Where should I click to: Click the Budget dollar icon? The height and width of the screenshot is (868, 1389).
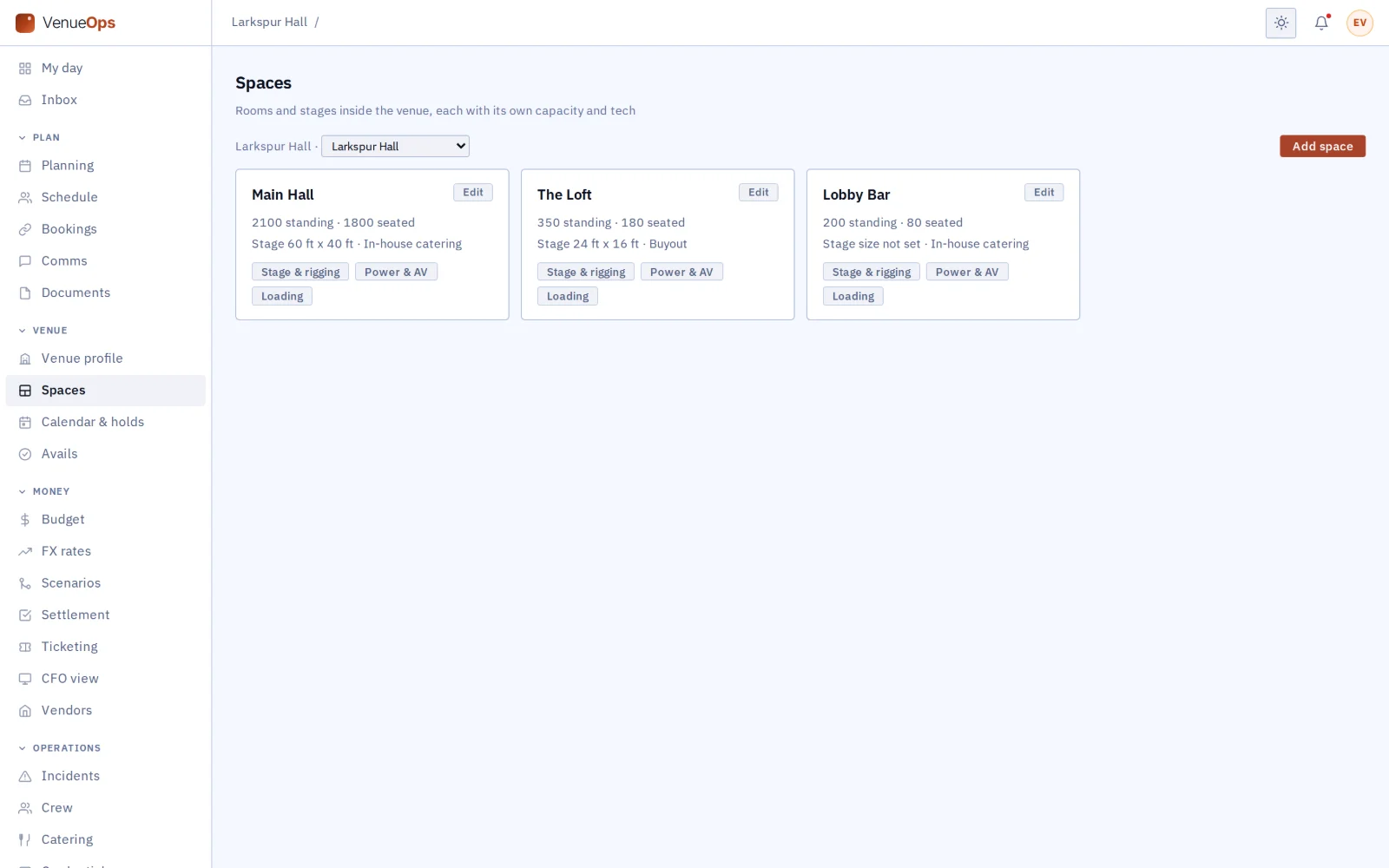(25, 520)
